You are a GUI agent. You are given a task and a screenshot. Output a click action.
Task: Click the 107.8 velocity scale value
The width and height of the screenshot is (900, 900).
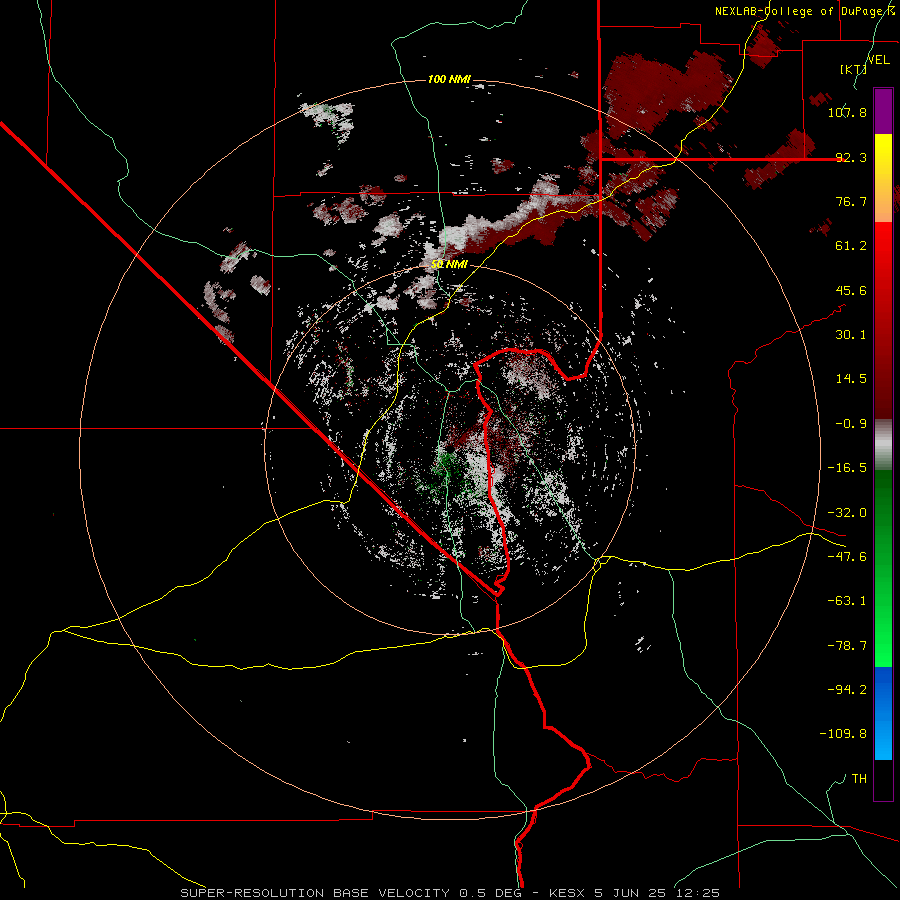point(847,112)
